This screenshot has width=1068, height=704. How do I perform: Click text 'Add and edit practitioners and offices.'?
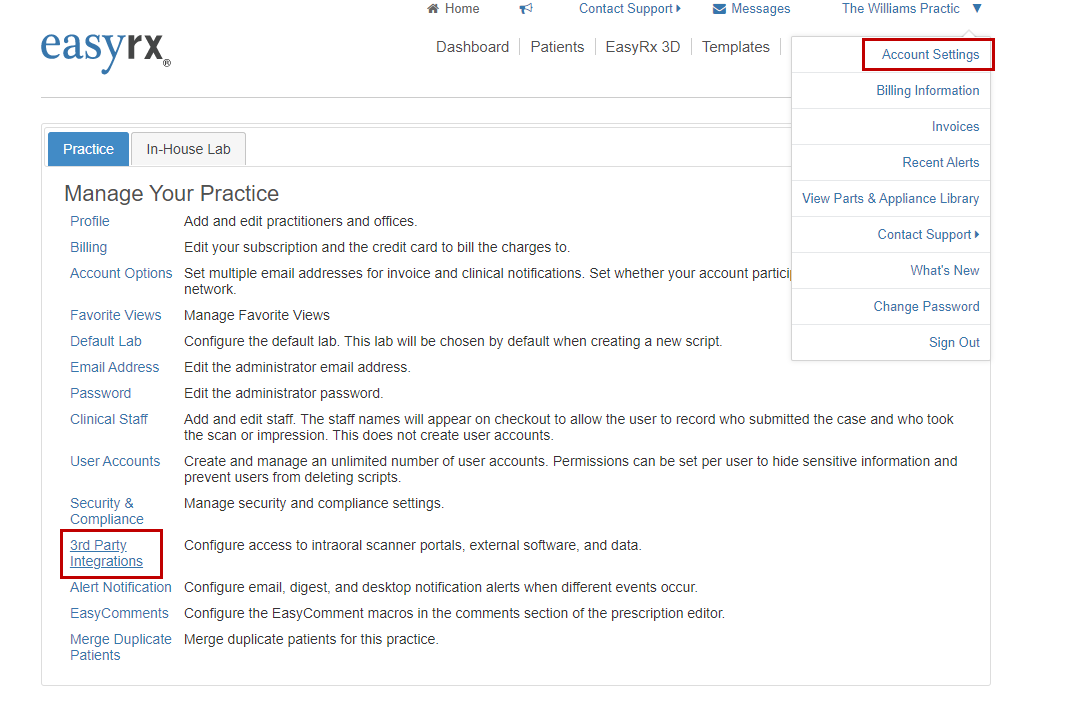(300, 221)
